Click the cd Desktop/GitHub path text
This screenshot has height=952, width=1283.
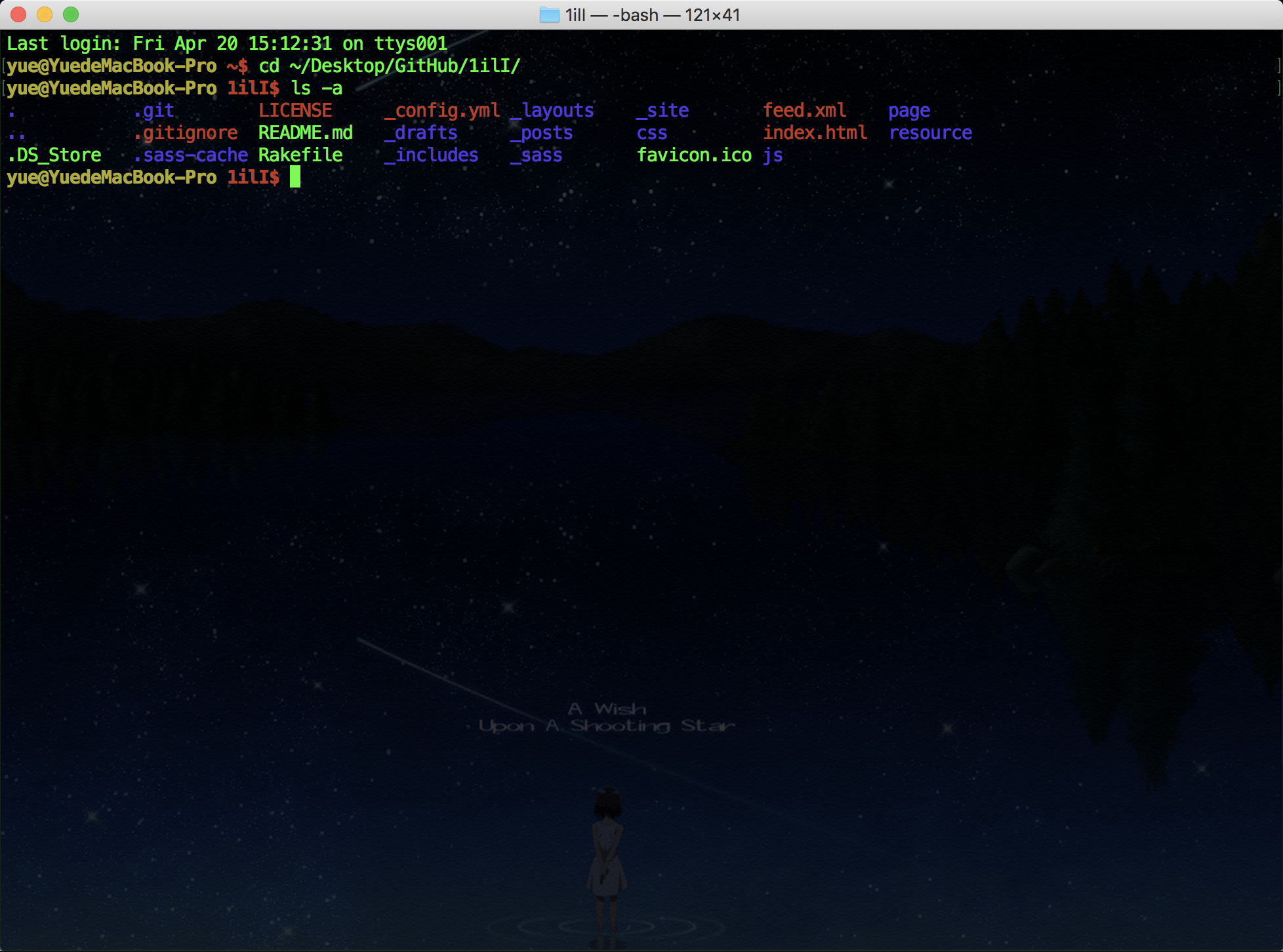[390, 66]
